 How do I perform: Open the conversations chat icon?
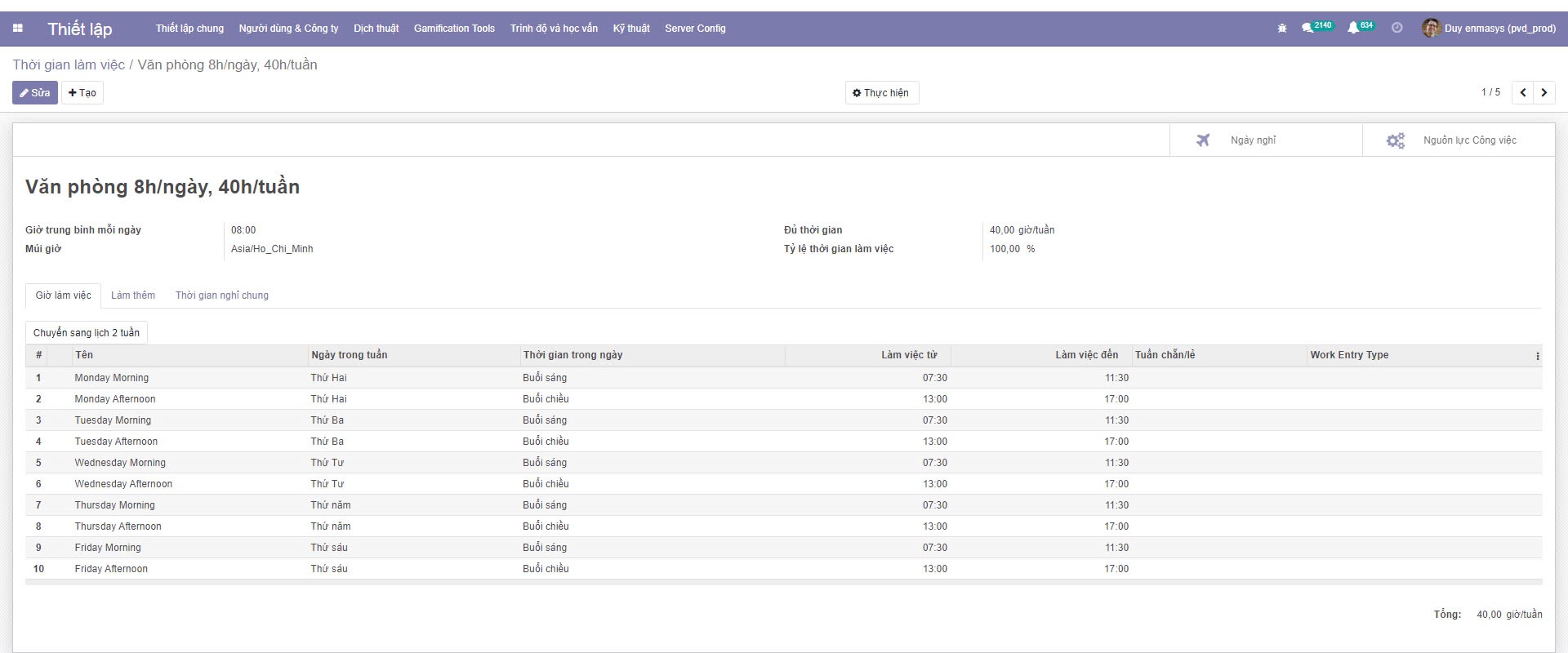click(1307, 28)
